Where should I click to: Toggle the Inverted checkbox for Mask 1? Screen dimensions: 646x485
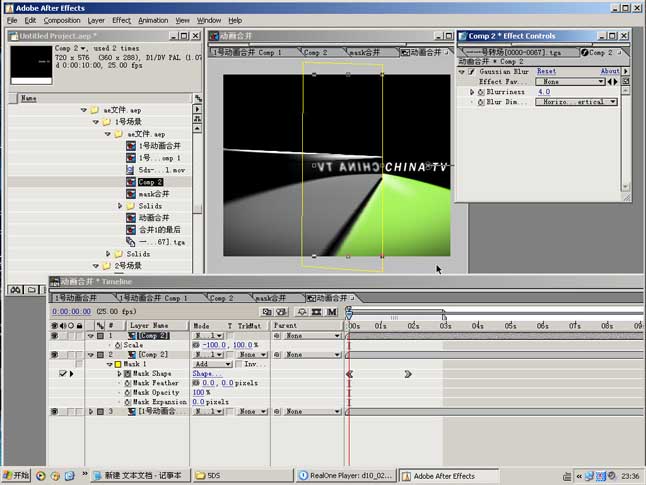coord(239,364)
